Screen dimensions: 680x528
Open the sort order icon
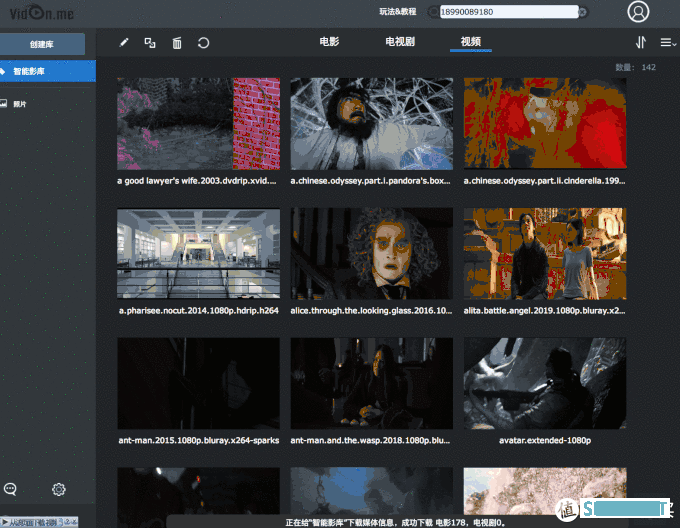point(641,42)
